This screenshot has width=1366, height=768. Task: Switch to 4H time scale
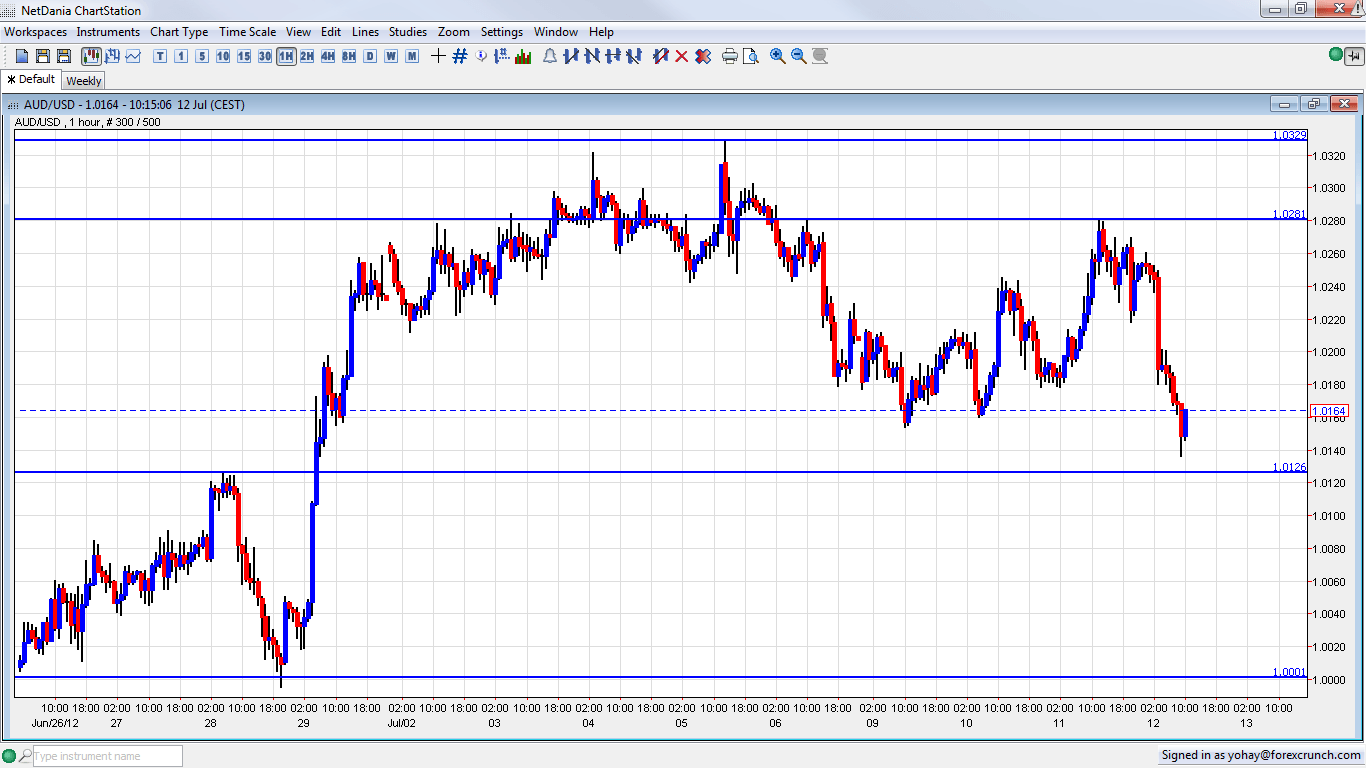point(328,56)
